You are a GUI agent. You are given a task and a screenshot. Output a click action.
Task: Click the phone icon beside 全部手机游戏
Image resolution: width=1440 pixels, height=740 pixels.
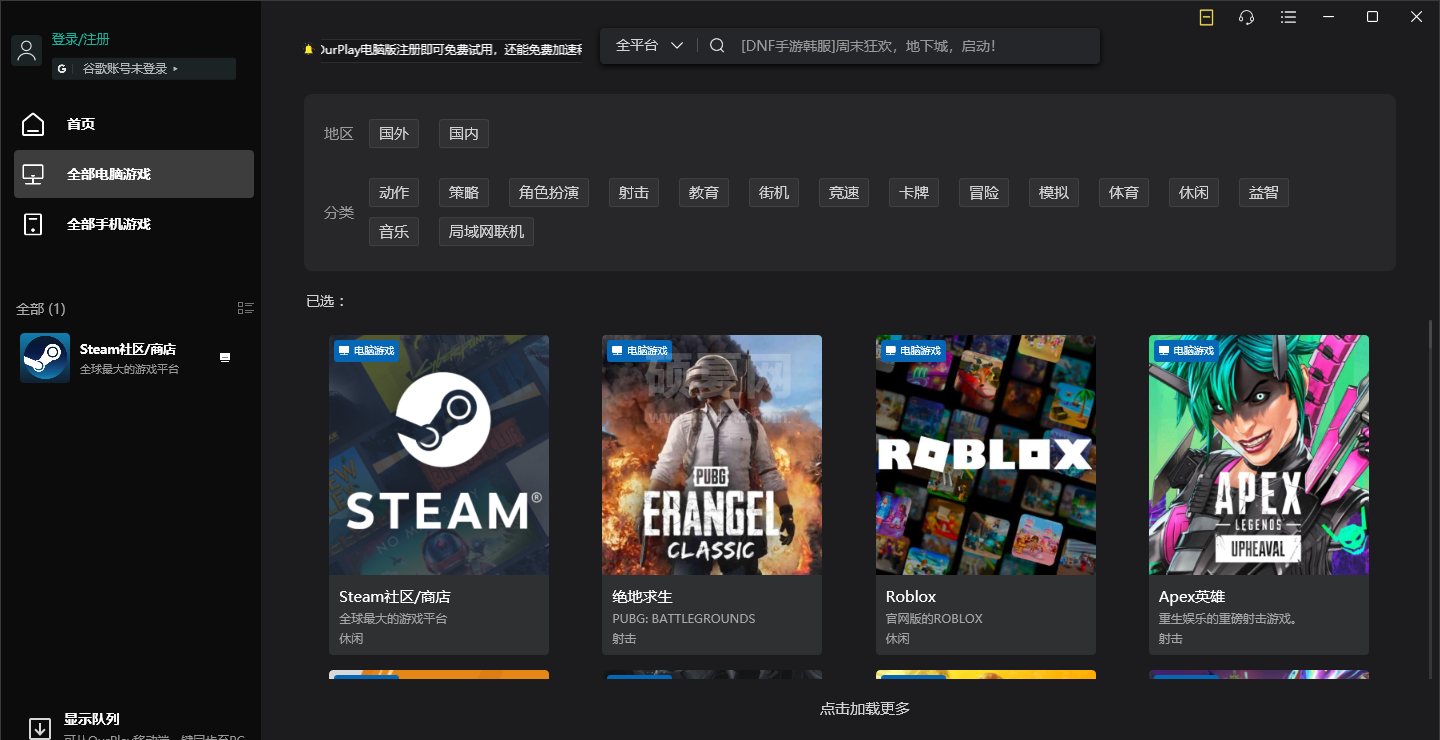pos(33,224)
